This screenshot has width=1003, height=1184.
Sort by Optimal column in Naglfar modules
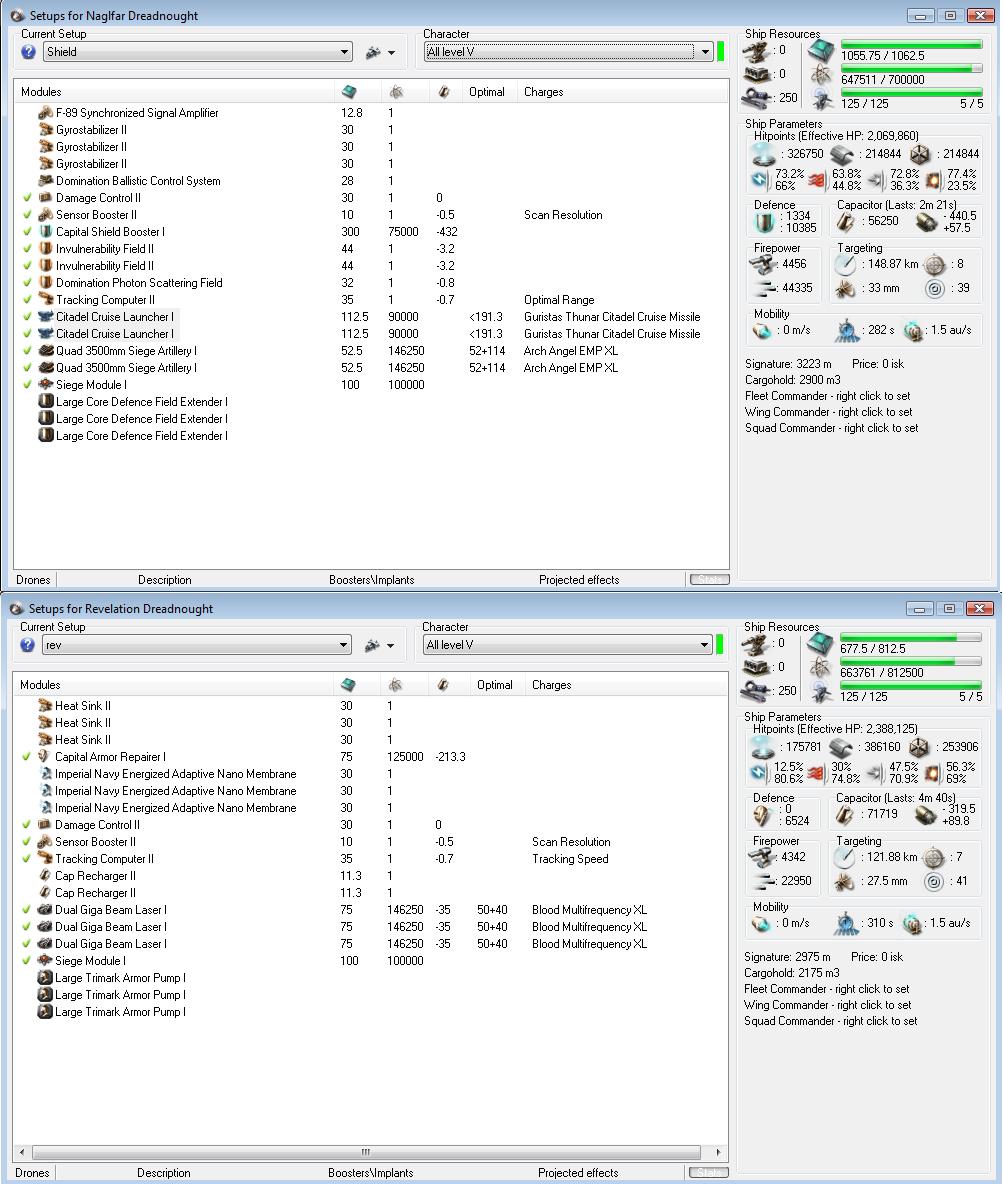coord(486,91)
